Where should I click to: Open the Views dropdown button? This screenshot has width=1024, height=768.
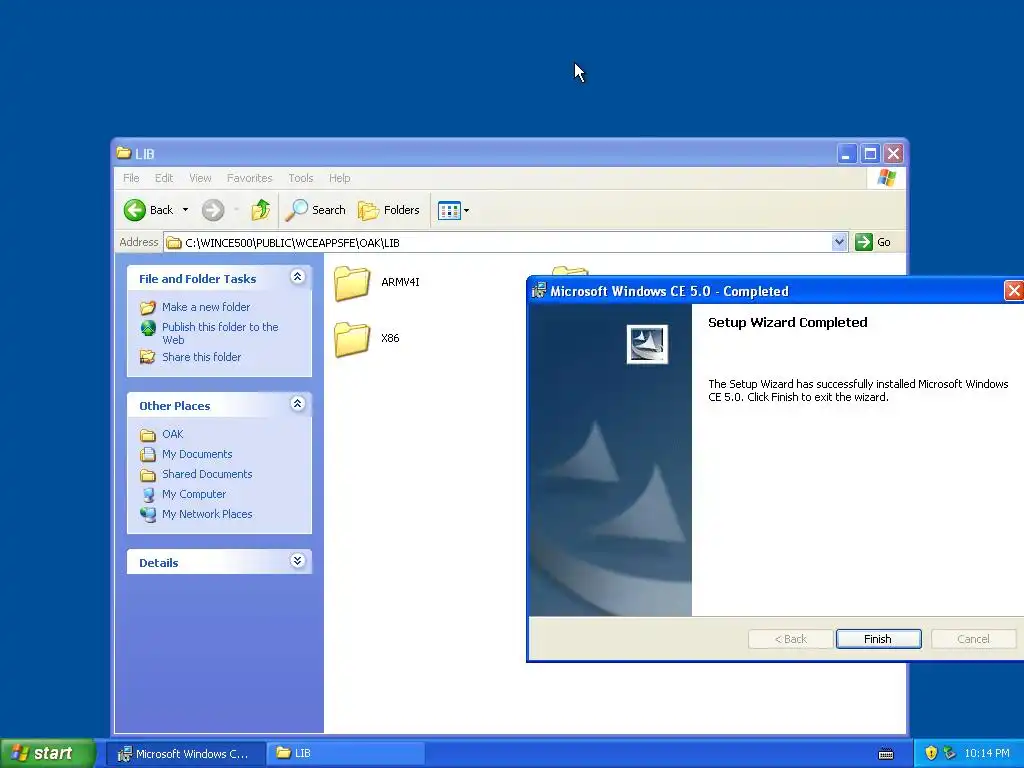coord(453,210)
